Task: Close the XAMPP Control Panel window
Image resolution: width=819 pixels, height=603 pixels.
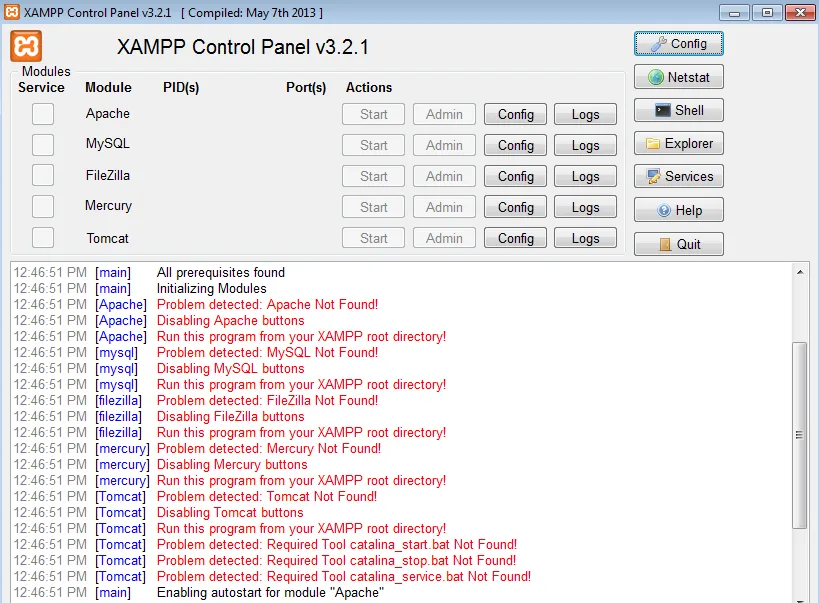Action: tap(801, 13)
